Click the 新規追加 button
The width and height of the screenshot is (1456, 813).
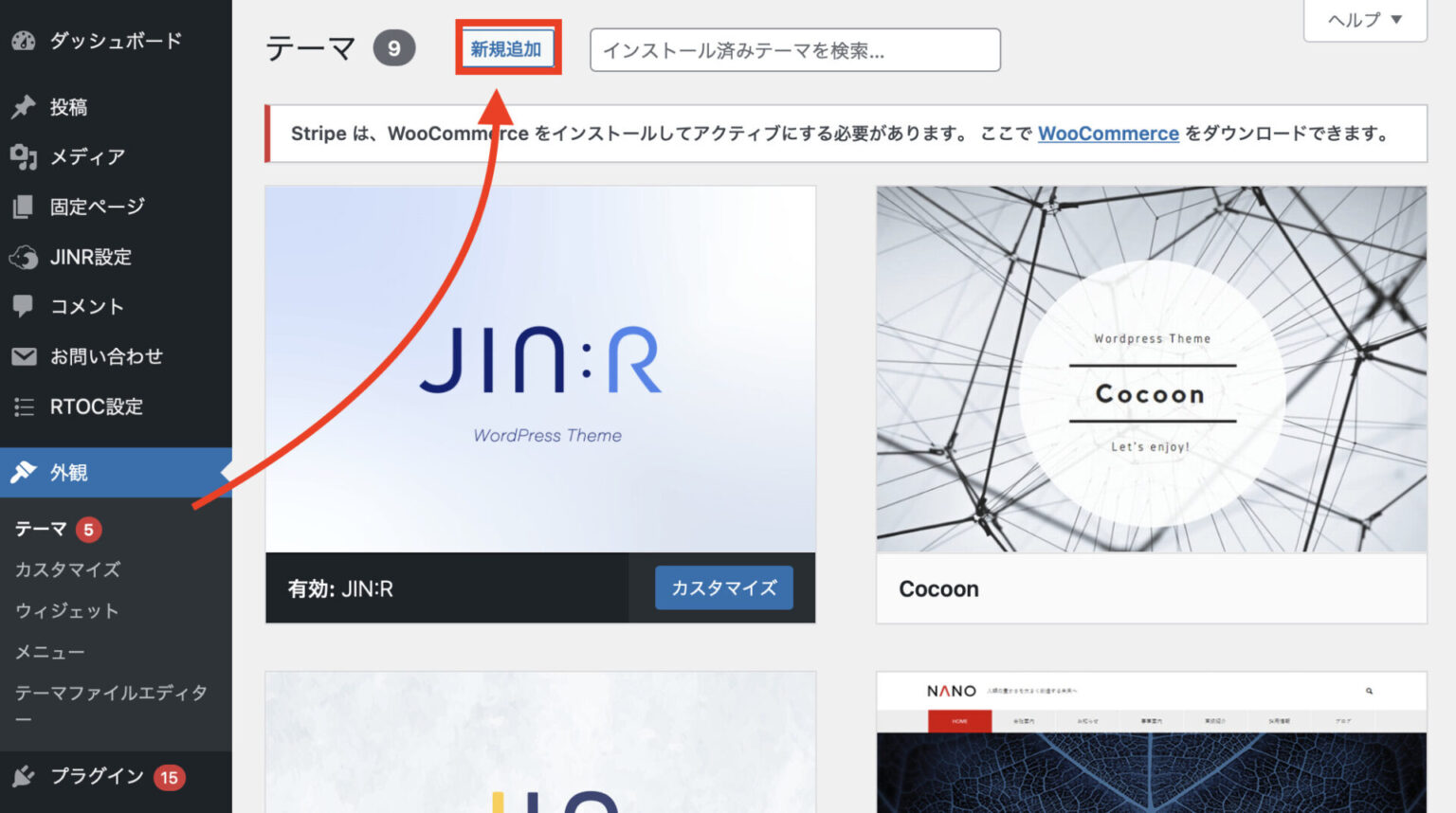click(x=508, y=49)
